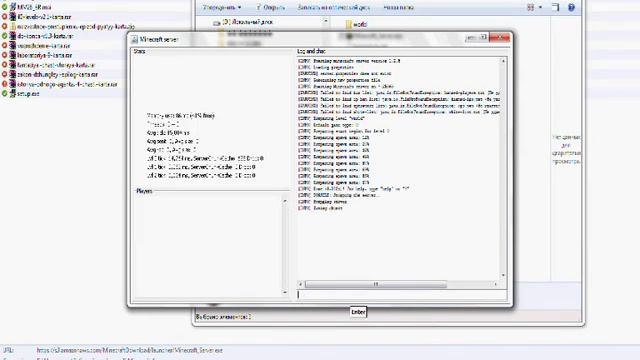This screenshot has height=360, width=640.
Task: Click the Log and chat panel heading
Action: point(311,51)
